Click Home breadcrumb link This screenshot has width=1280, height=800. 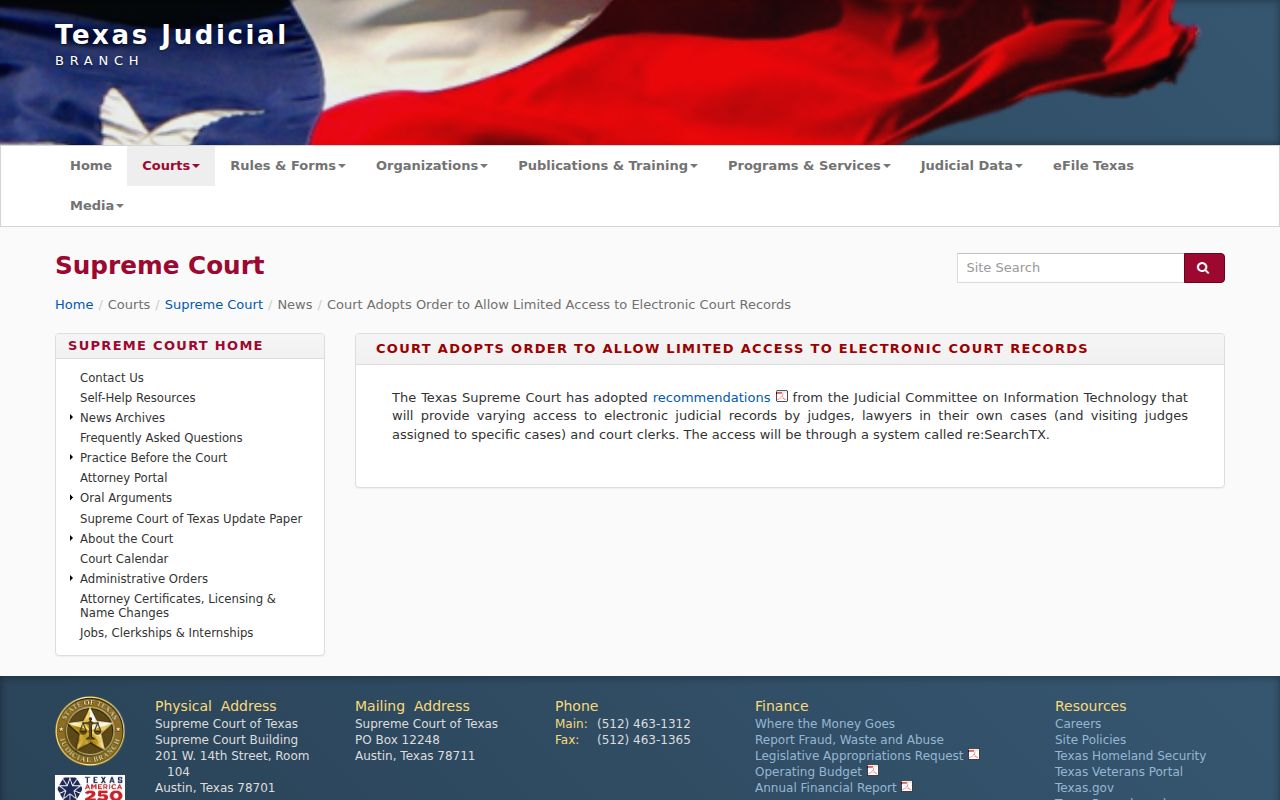coord(74,305)
